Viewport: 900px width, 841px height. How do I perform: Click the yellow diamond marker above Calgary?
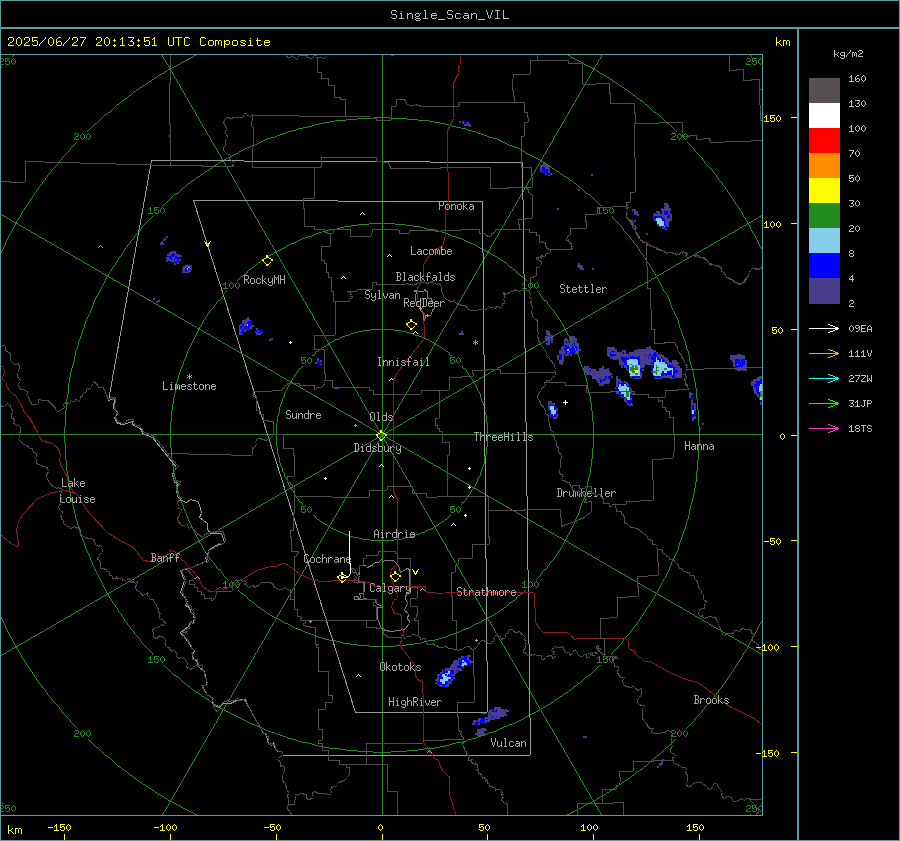395,576
